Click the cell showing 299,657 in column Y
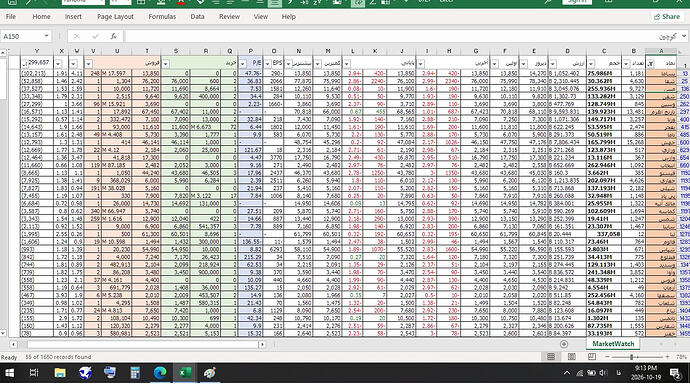Image resolution: width=690 pixels, height=386 pixels. 37,63
